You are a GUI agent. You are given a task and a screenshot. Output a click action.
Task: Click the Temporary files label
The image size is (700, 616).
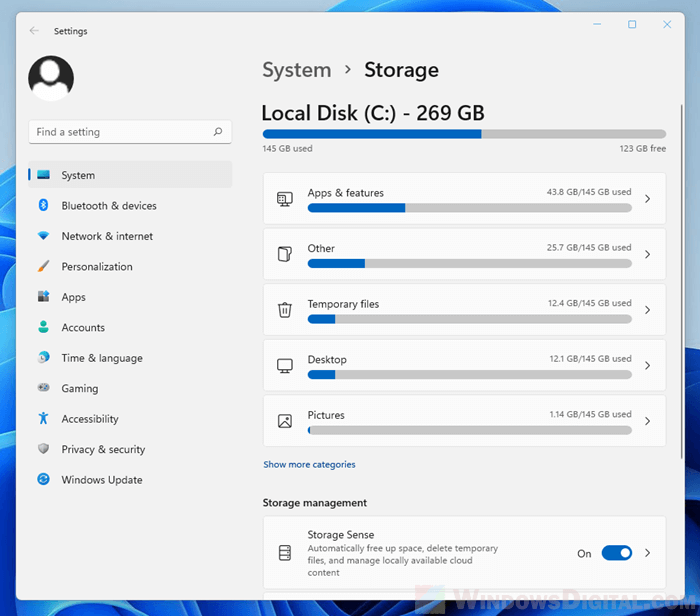click(x=343, y=304)
